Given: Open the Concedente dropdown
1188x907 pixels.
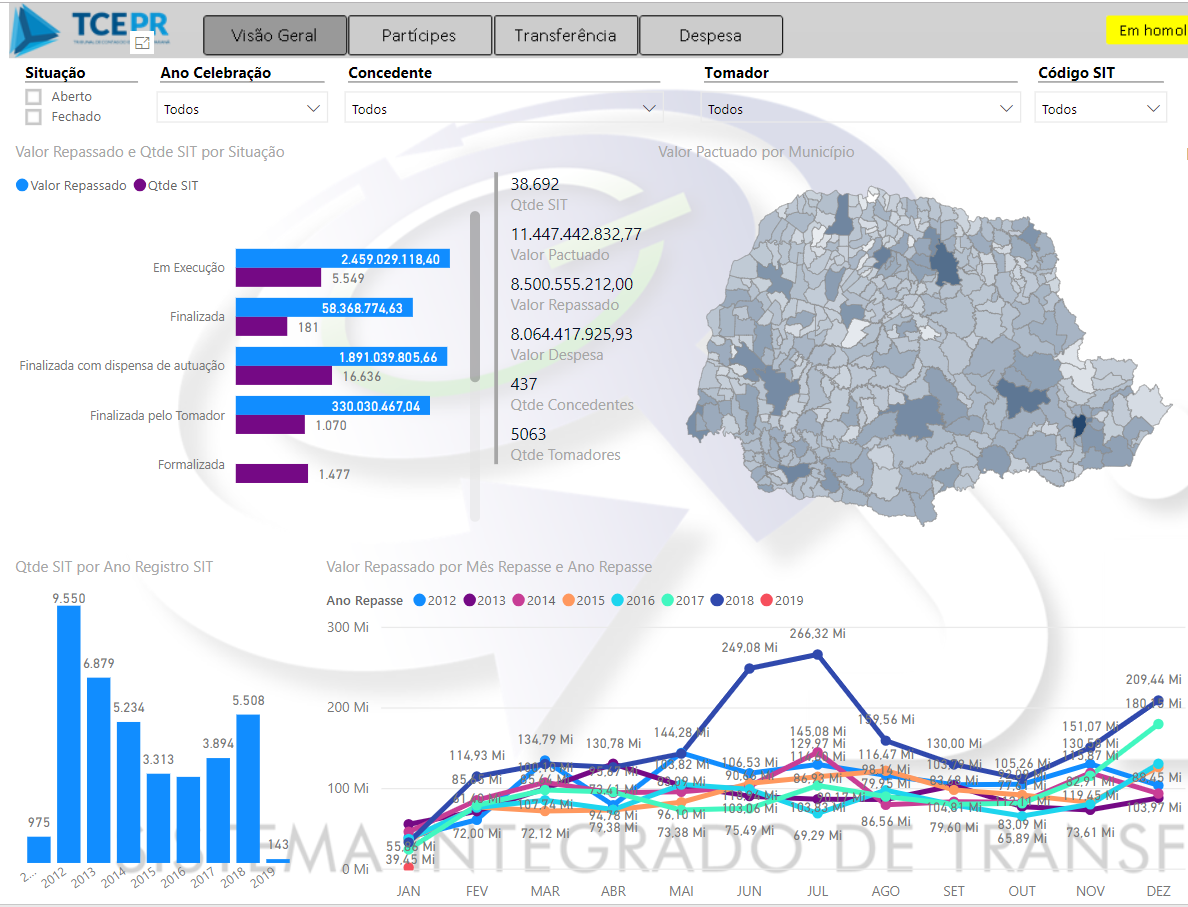Looking at the screenshot, I should tap(503, 108).
